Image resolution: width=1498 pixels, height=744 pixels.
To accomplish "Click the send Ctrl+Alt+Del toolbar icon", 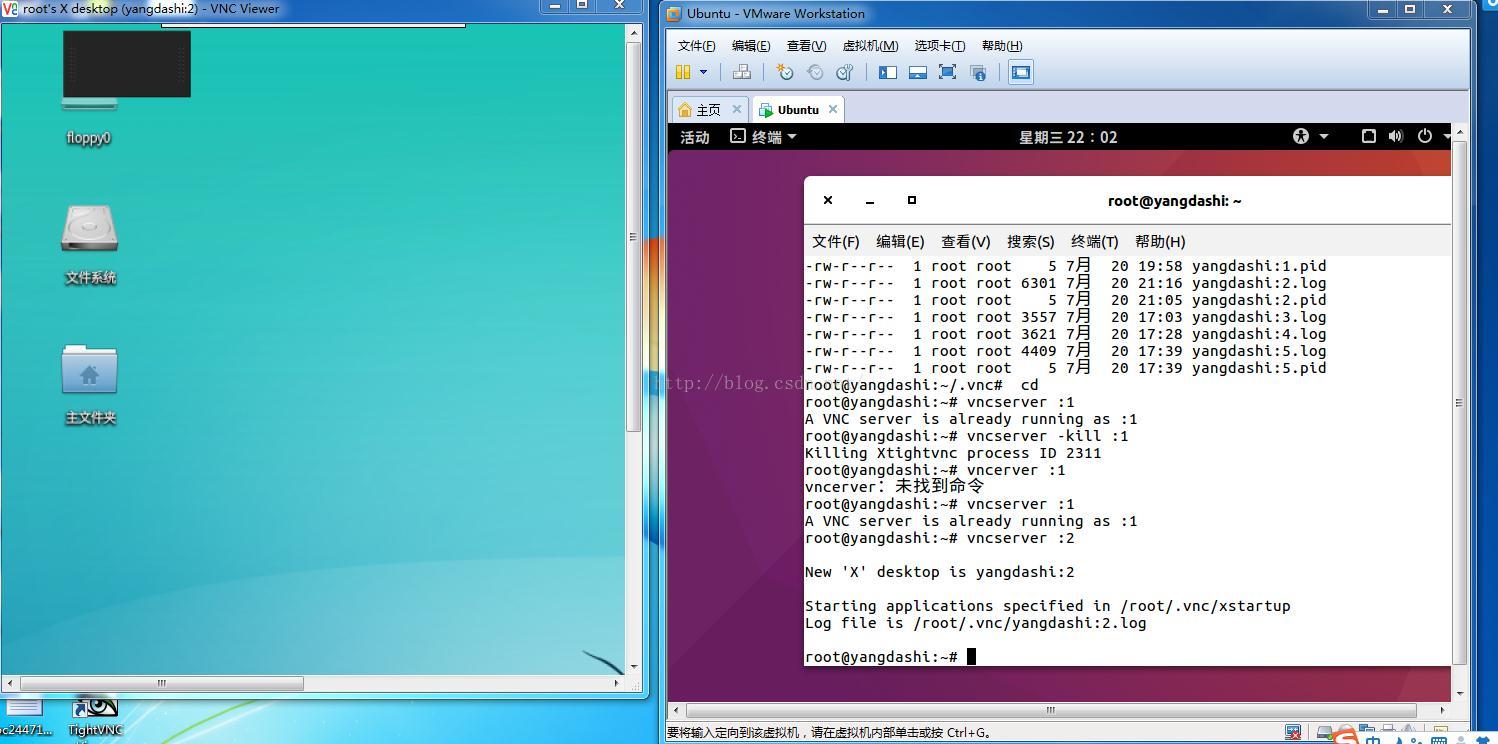I will [x=741, y=72].
